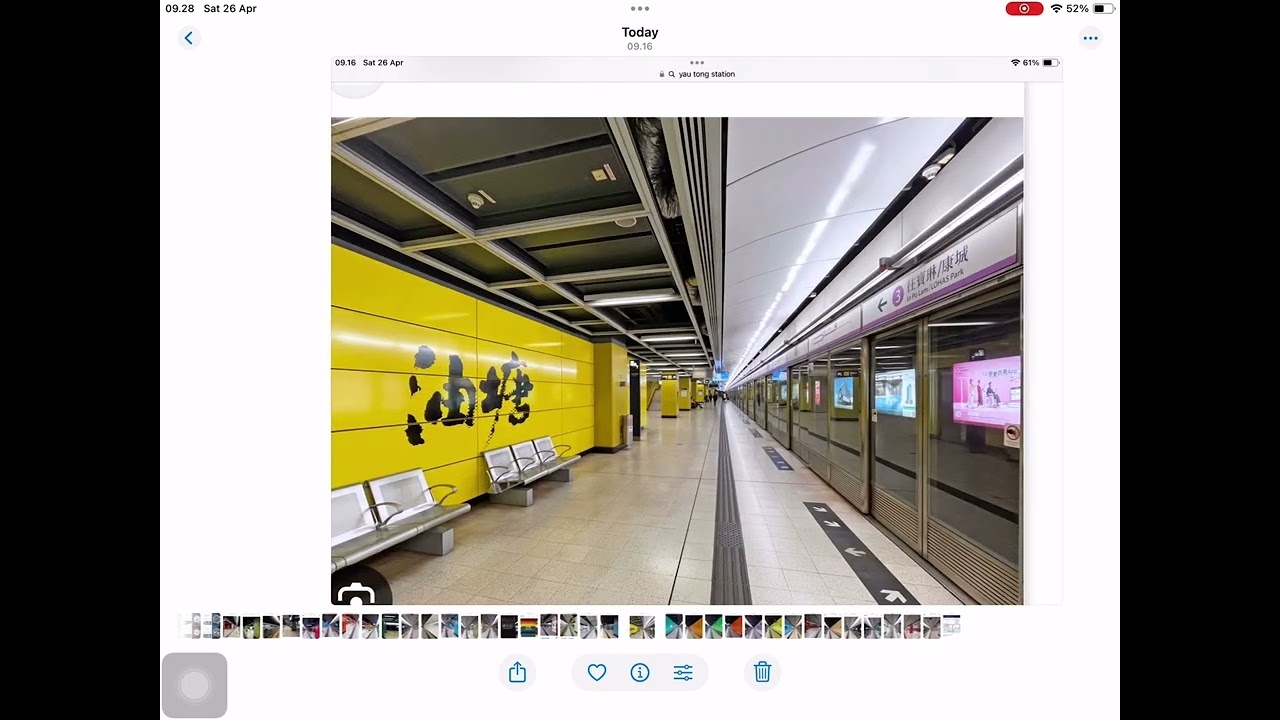Tap the Wi-Fi status icon
1280x720 pixels.
pos(1056,8)
